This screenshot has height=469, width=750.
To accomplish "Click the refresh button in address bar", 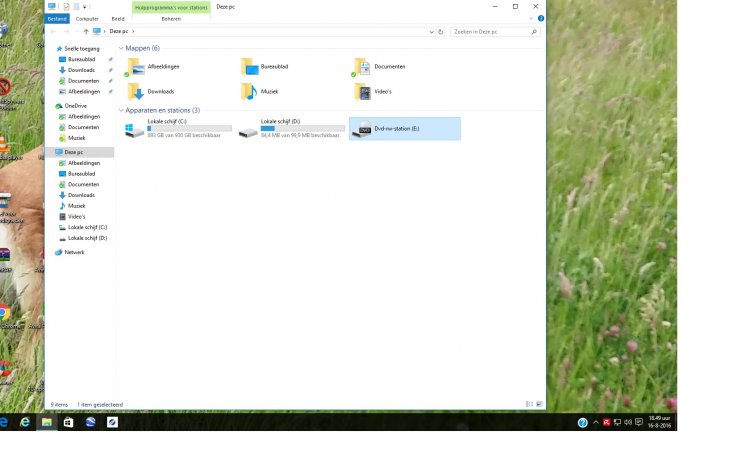I will click(x=441, y=32).
